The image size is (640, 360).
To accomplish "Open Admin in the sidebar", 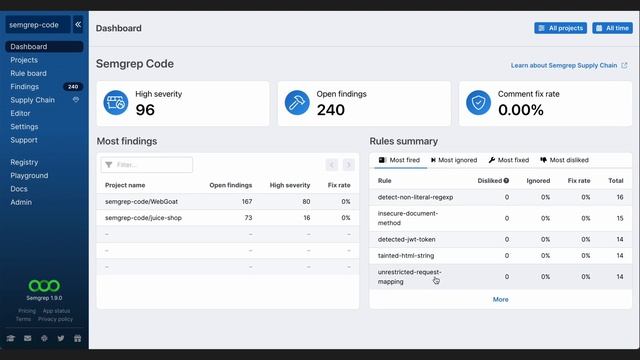I will (x=21, y=202).
